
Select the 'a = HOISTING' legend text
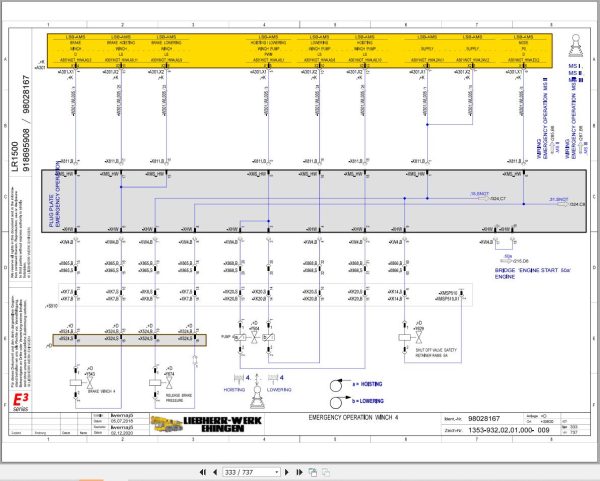coord(367,384)
